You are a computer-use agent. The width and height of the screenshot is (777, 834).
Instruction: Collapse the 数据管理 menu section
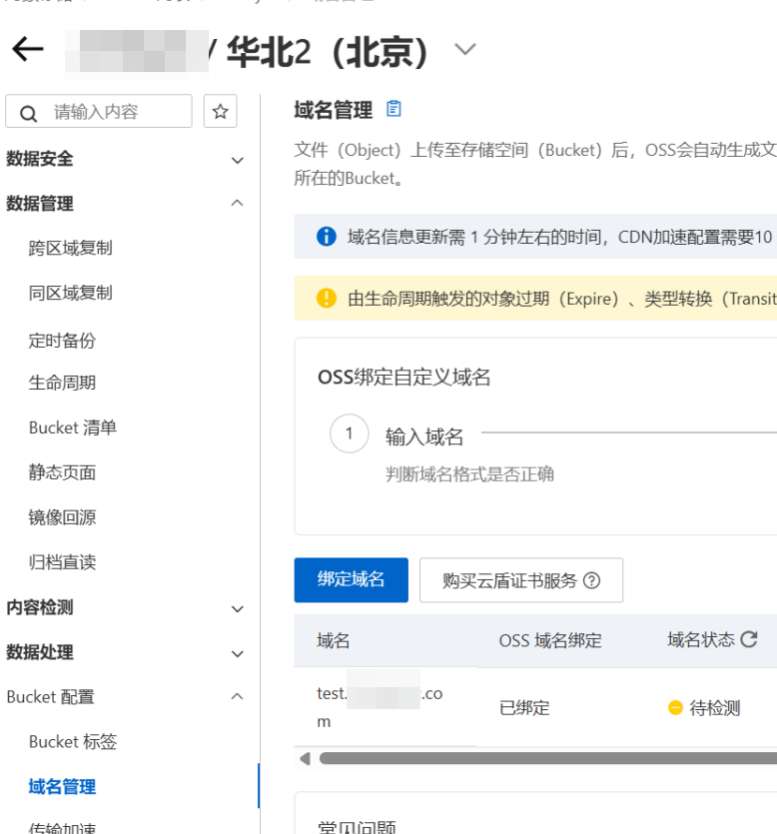[237, 204]
